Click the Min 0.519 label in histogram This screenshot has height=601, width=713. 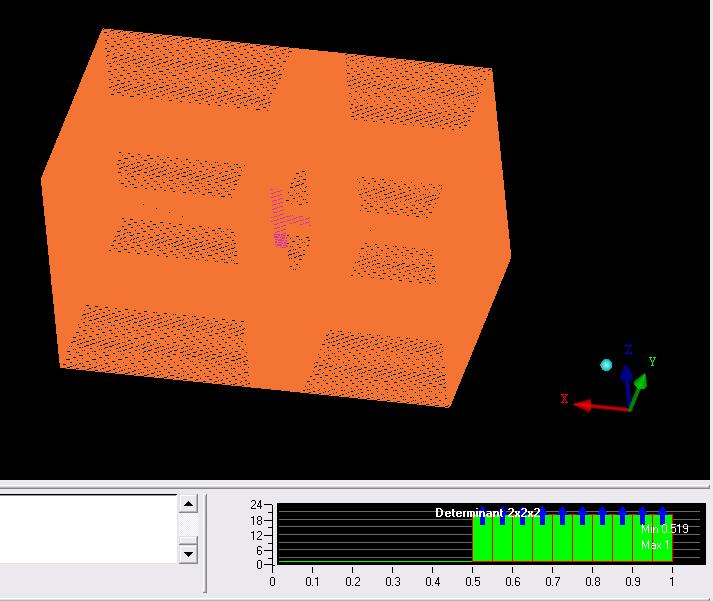pos(664,529)
